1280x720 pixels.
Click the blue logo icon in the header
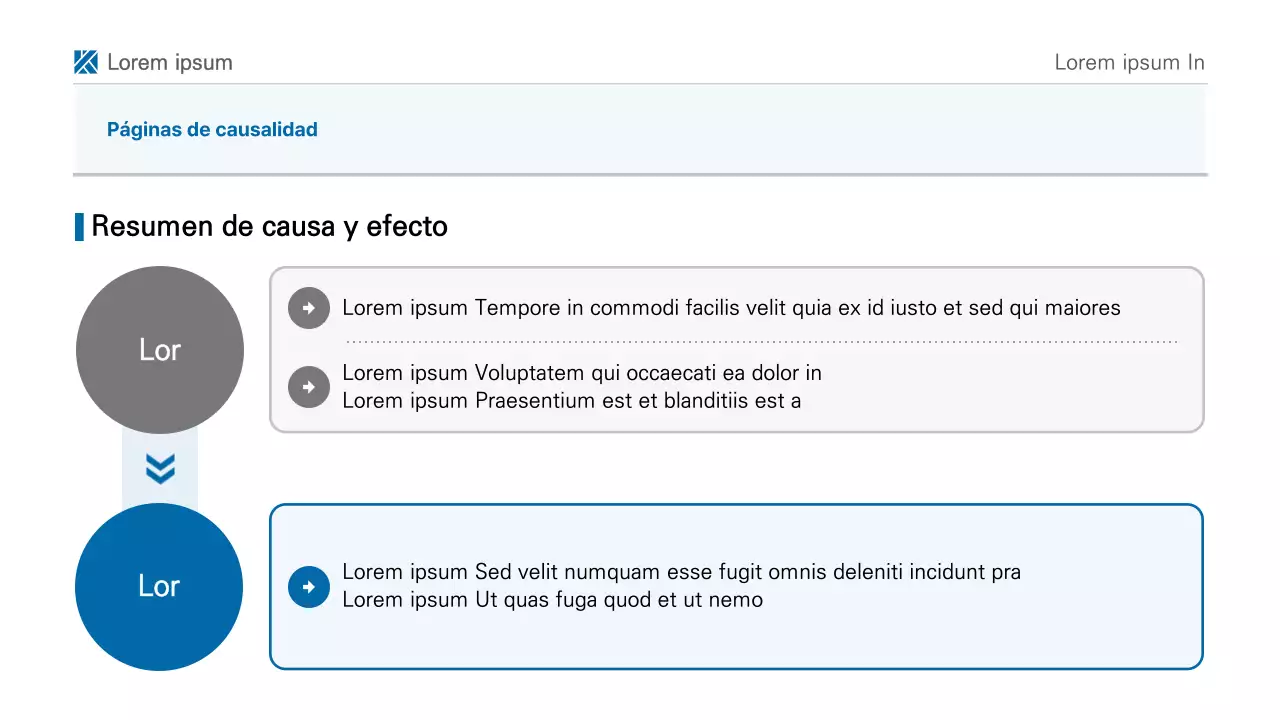(86, 62)
